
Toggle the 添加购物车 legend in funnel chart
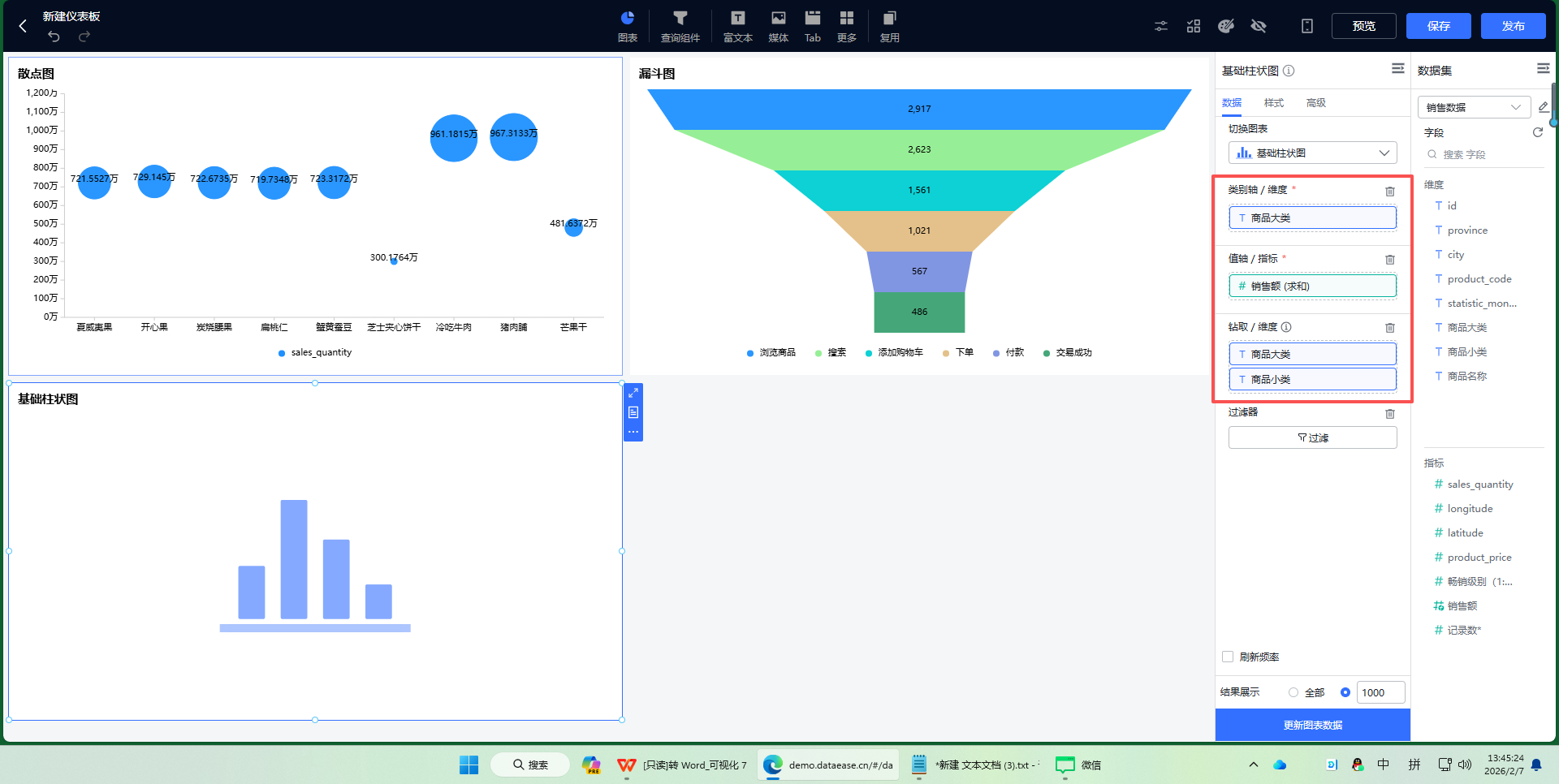(894, 353)
